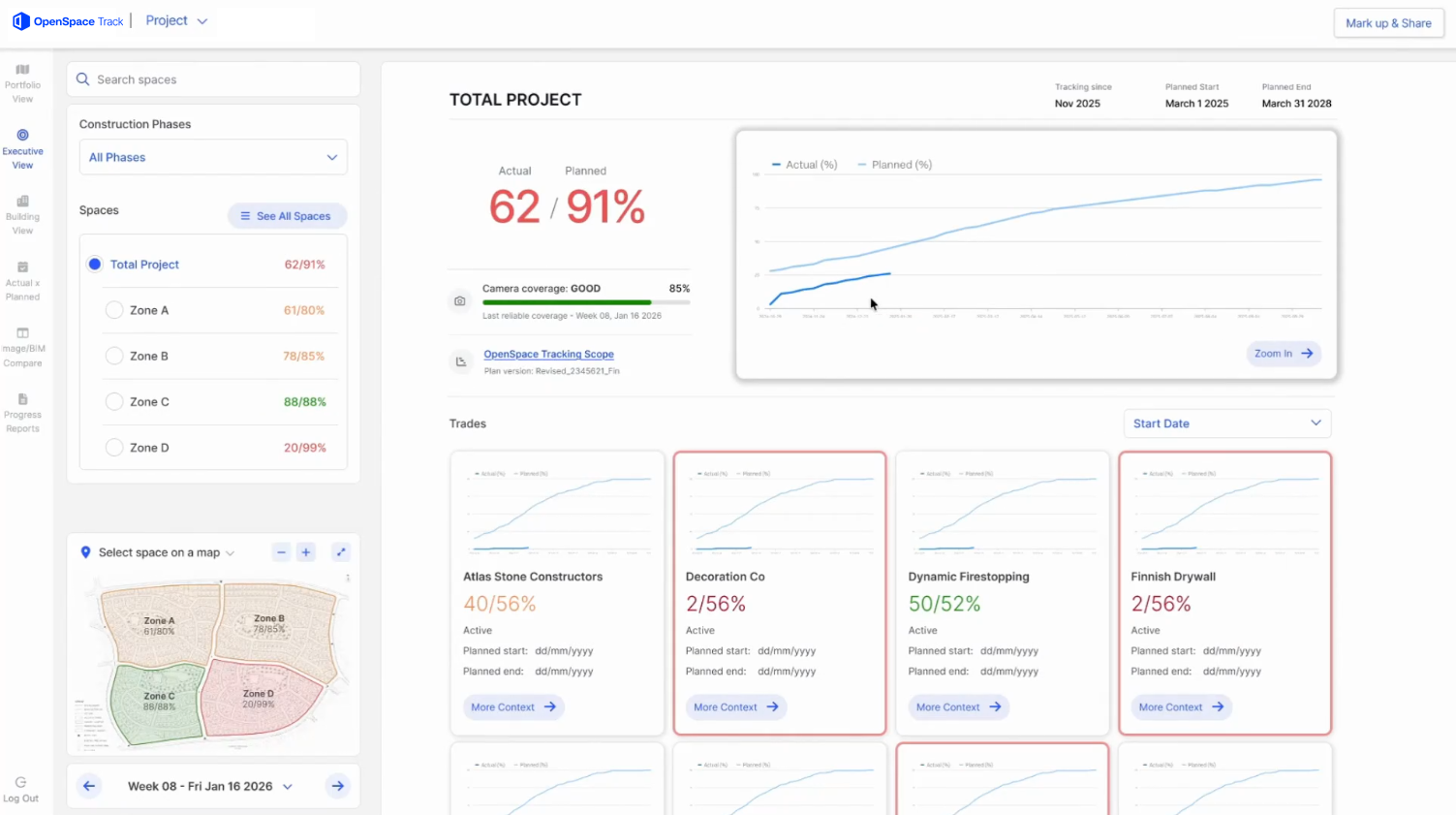The width and height of the screenshot is (1456, 815).
Task: Click the Planned (%) chart legend entry
Action: click(x=894, y=165)
